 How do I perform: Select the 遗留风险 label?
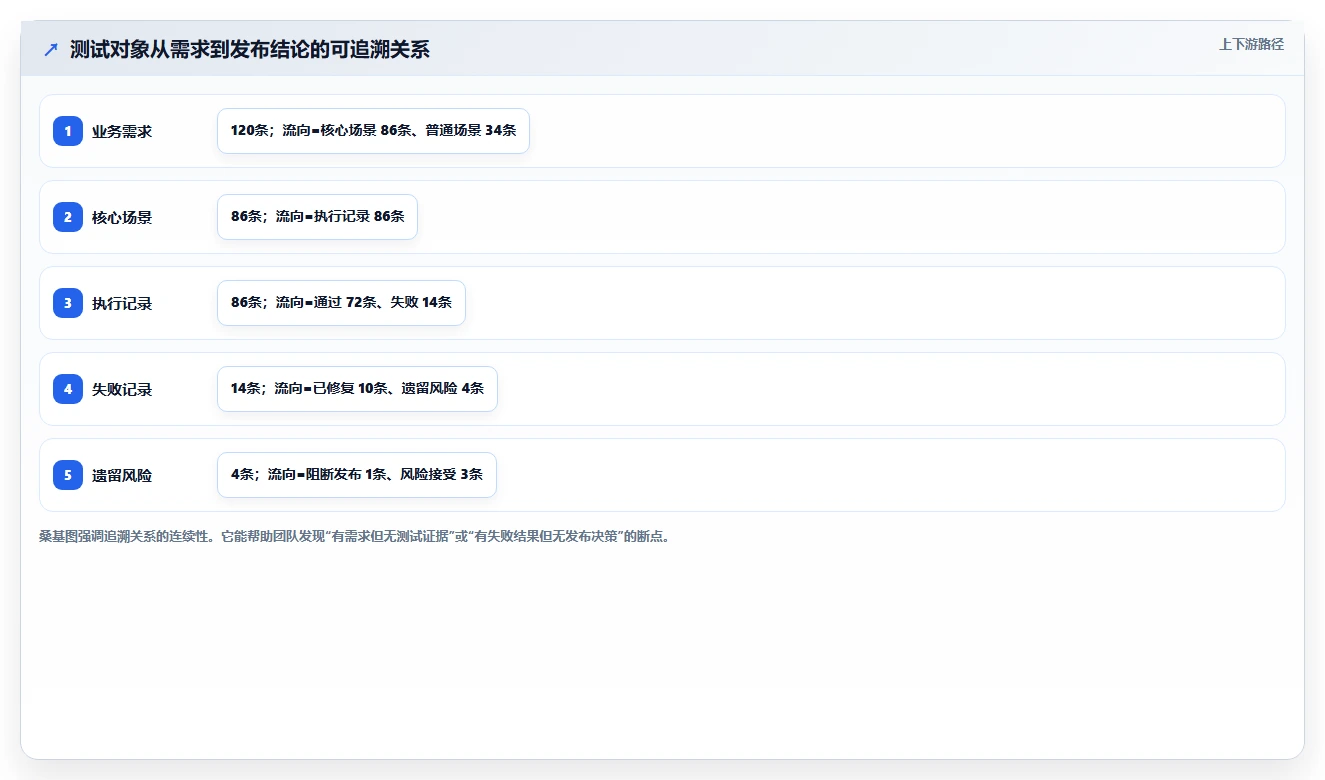[x=122, y=475]
